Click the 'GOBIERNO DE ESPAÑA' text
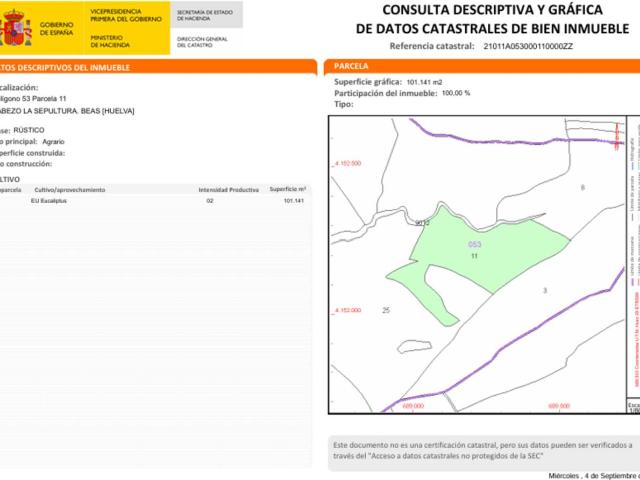 coord(56,29)
